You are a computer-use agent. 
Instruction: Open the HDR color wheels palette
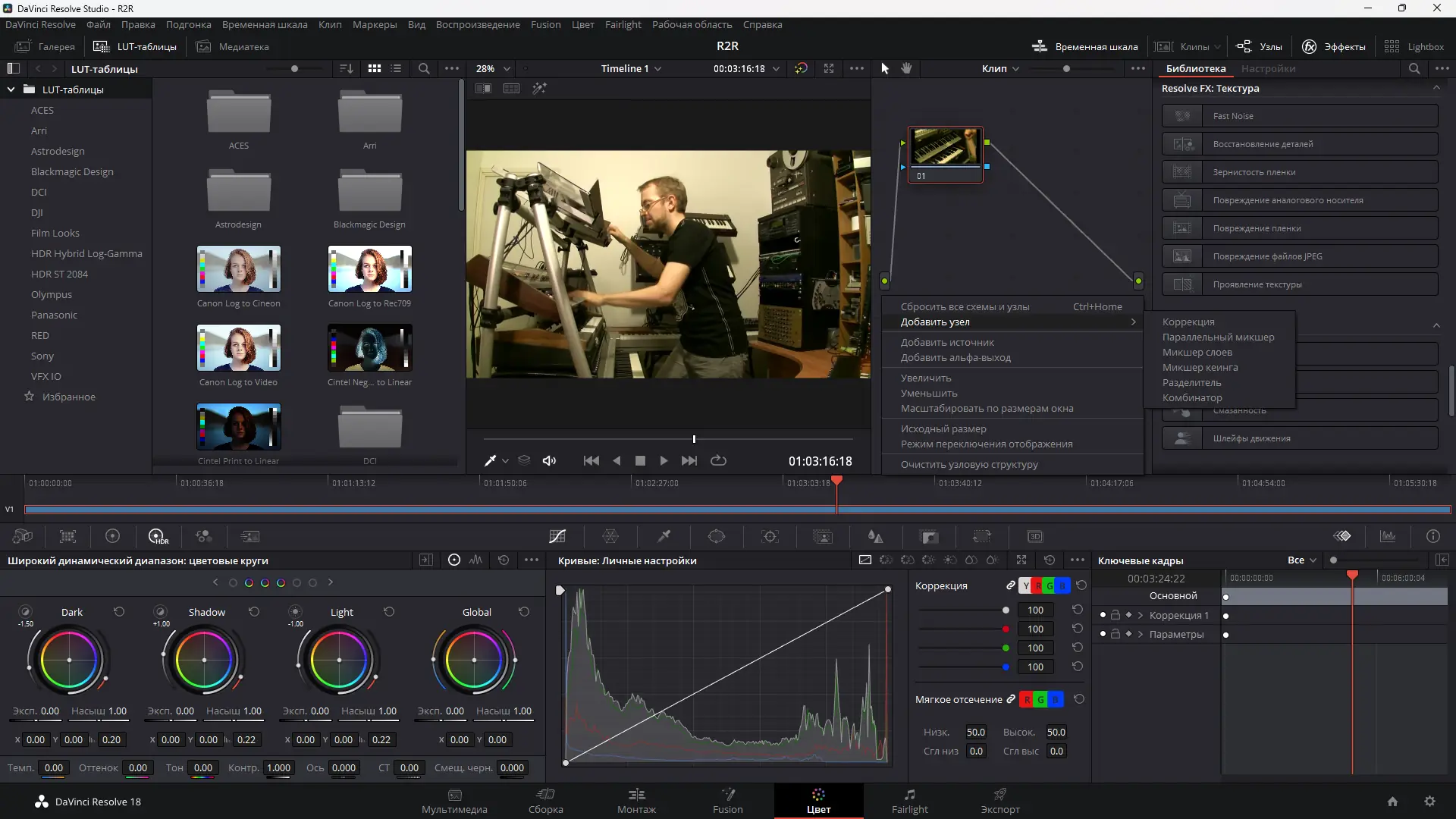pos(158,536)
